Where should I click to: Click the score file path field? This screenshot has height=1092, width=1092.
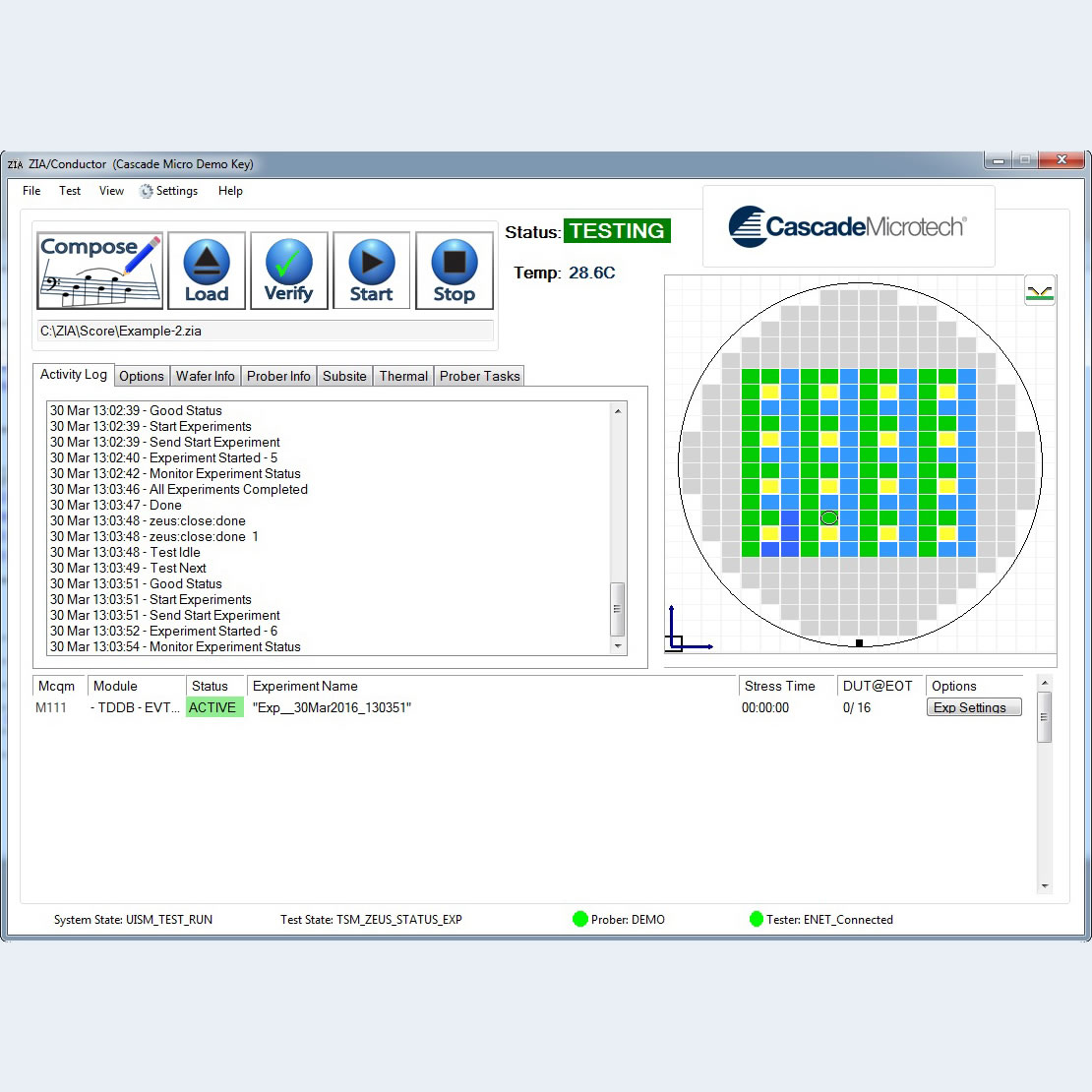click(266, 331)
